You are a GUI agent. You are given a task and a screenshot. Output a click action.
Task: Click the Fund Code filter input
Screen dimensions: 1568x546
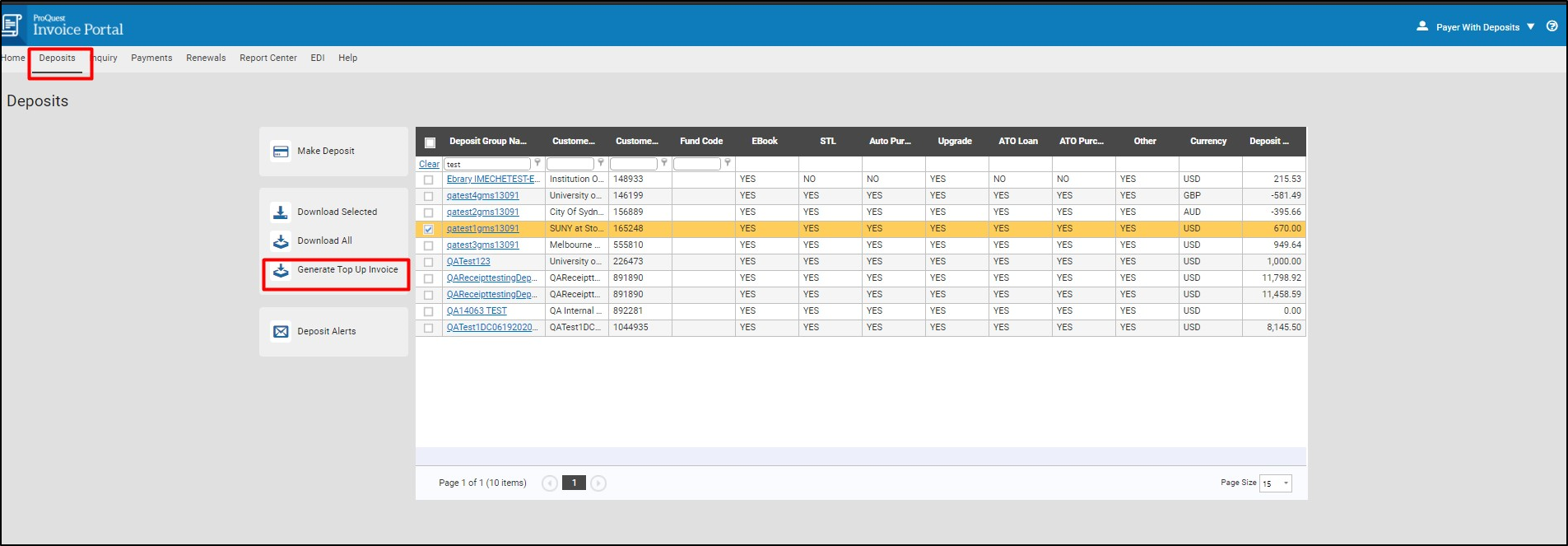(697, 164)
